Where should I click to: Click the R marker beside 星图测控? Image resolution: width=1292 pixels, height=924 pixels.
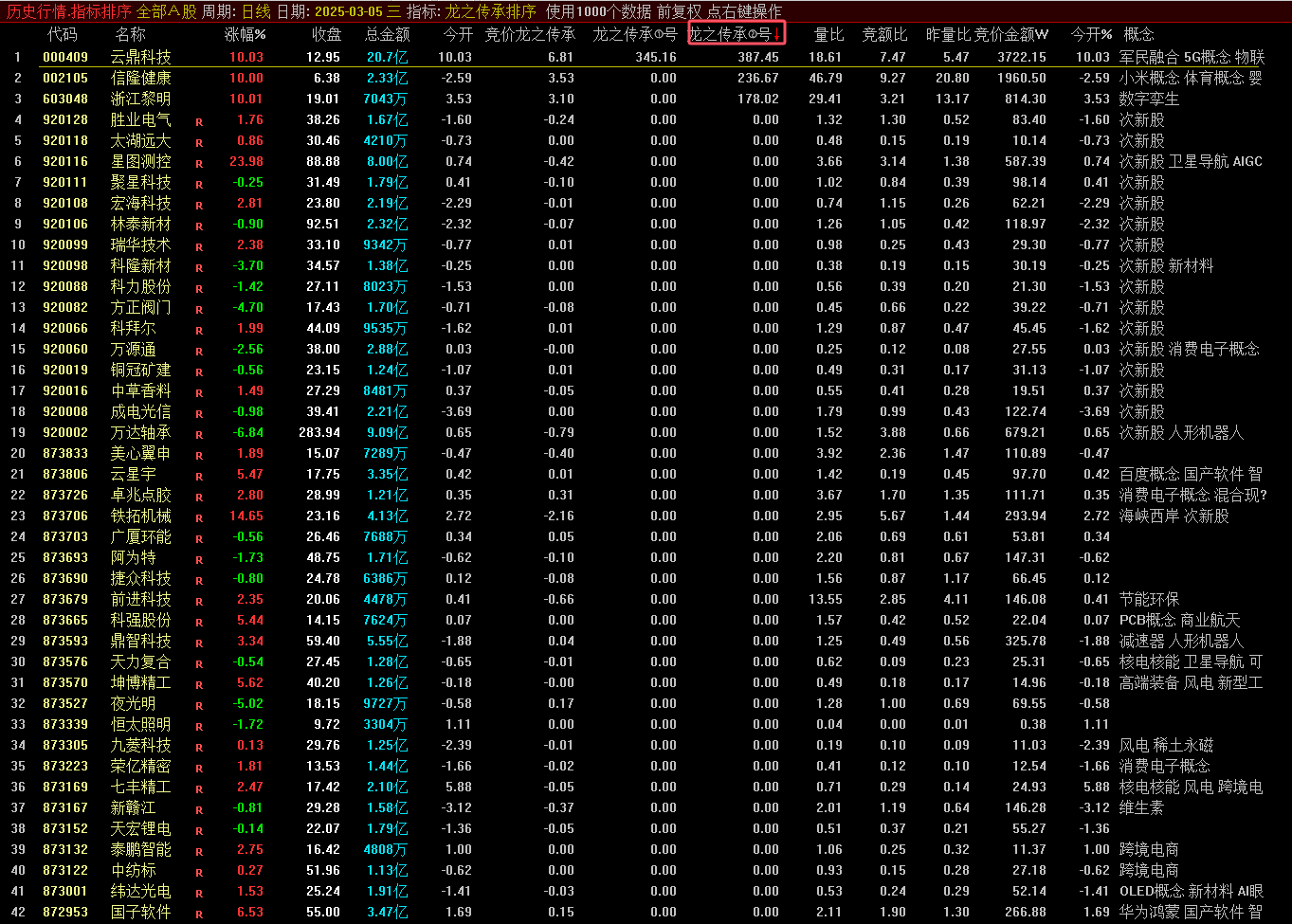click(x=199, y=164)
